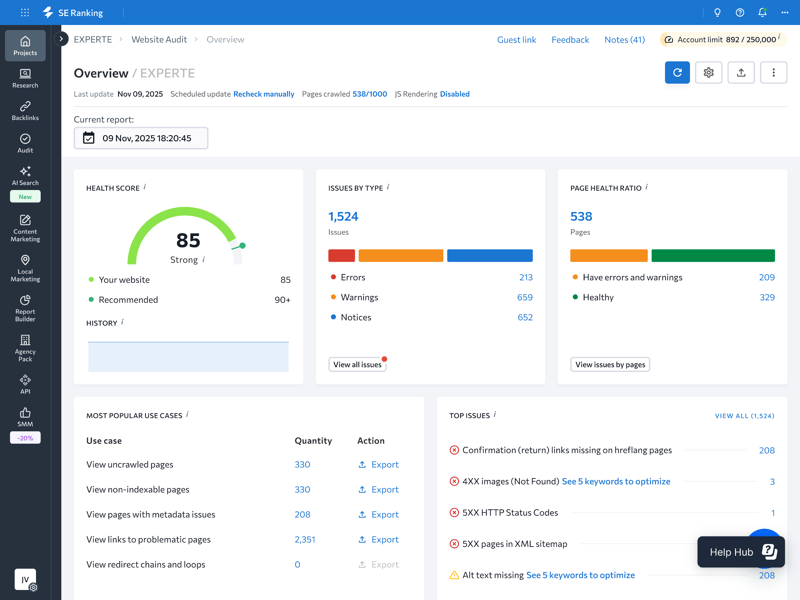Viewport: 800px width, 600px height.
Task: Open AI Search in sidebar
Action: tap(25, 176)
